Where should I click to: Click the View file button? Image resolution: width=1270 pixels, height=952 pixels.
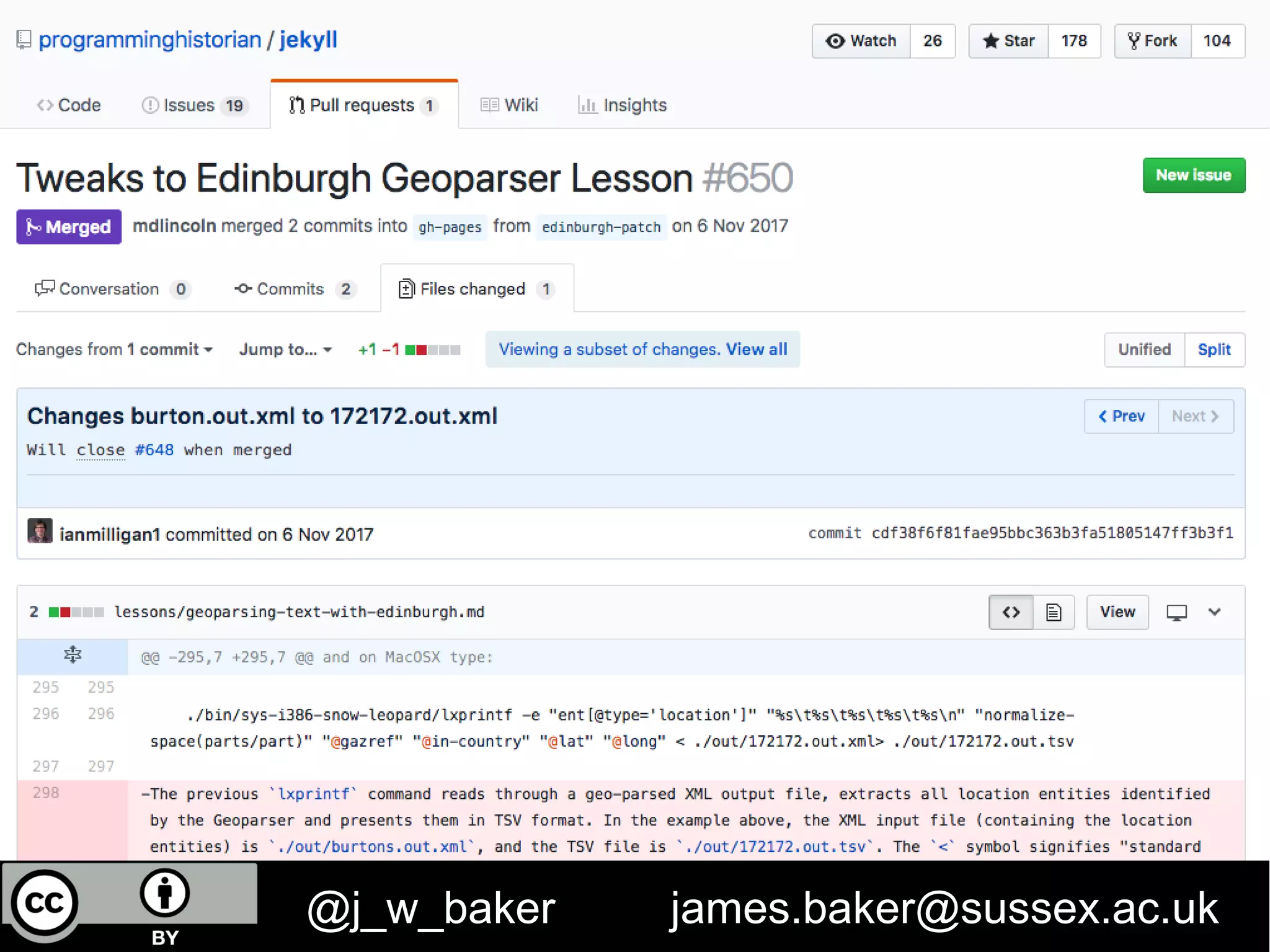1117,612
